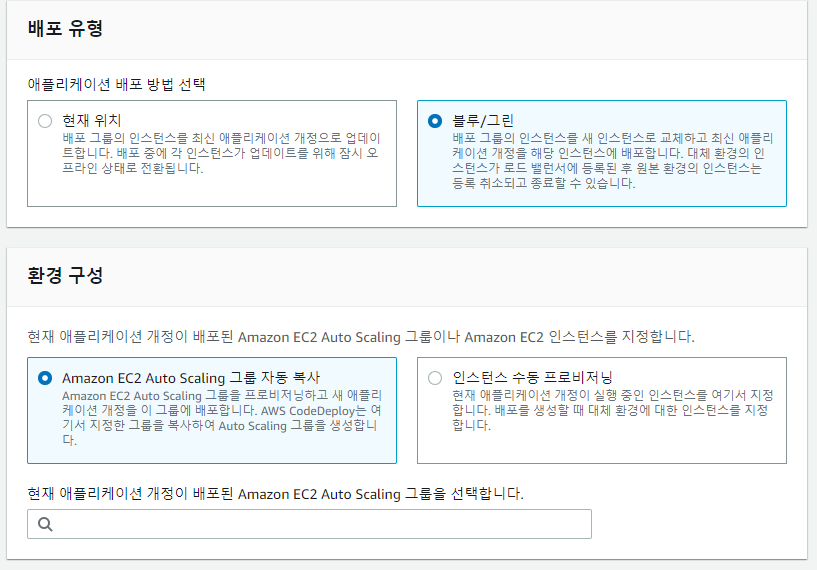The width and height of the screenshot is (817, 570).
Task: Click the 배포 유형 section heading
Action: click(65, 28)
